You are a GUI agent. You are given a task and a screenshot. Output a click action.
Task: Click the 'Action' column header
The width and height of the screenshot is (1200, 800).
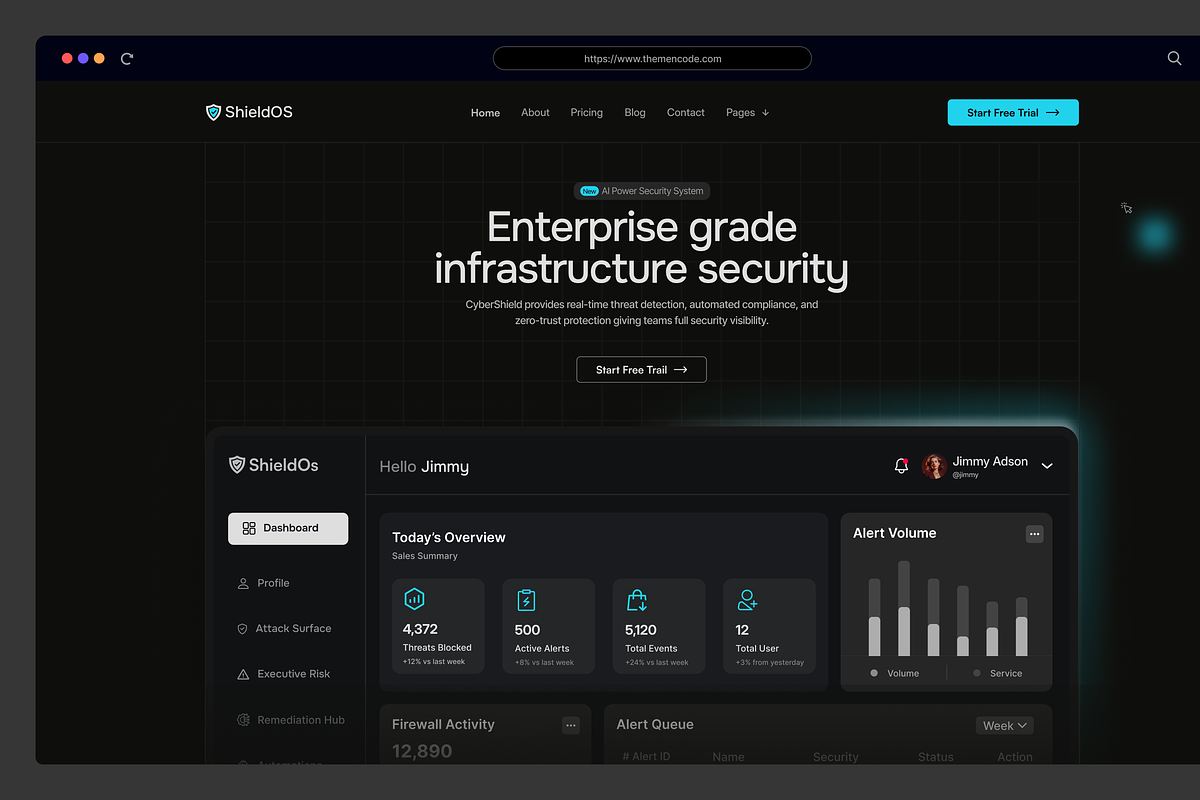[x=1015, y=757]
